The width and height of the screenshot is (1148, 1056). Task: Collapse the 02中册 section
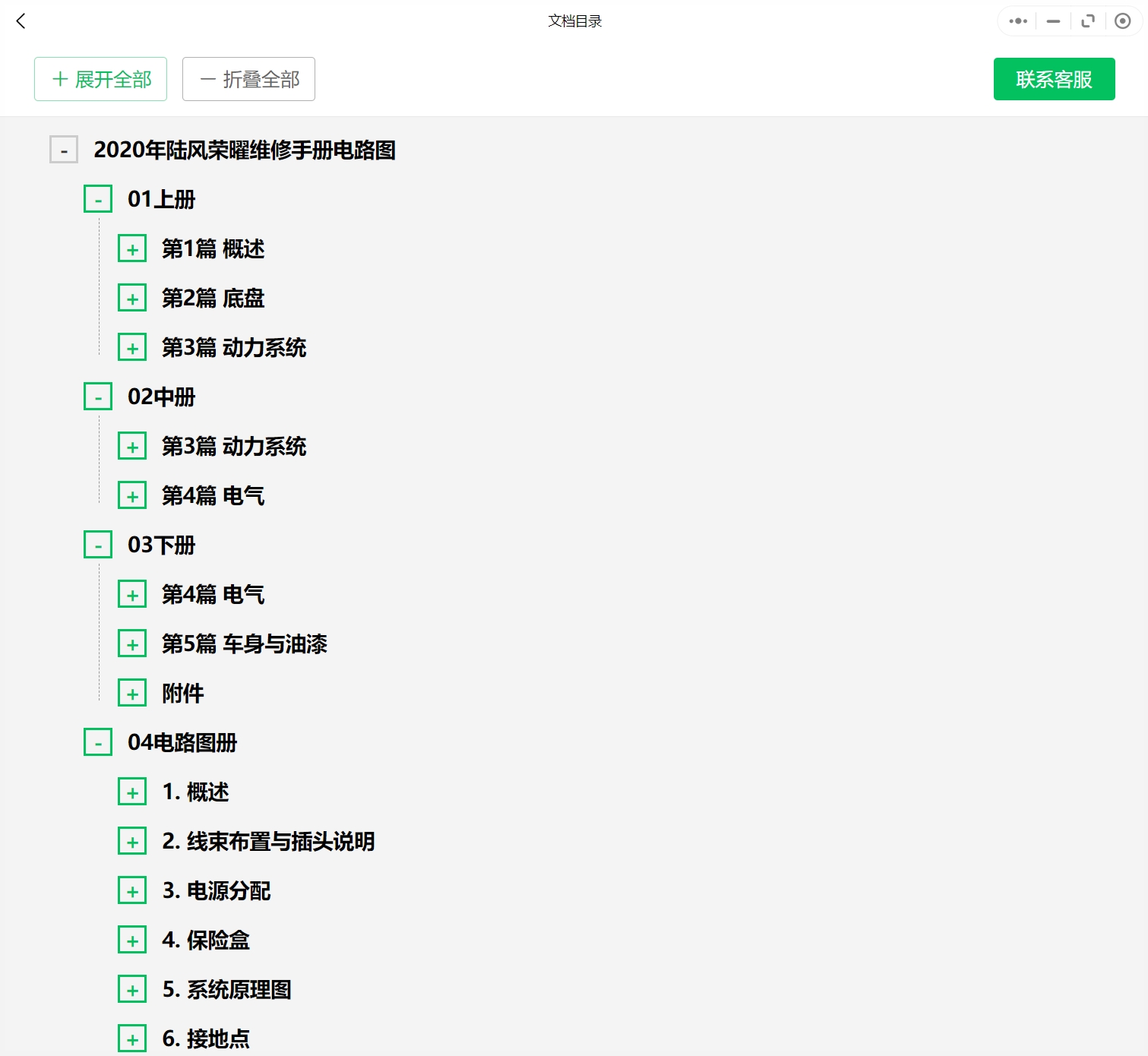pyautogui.click(x=97, y=396)
